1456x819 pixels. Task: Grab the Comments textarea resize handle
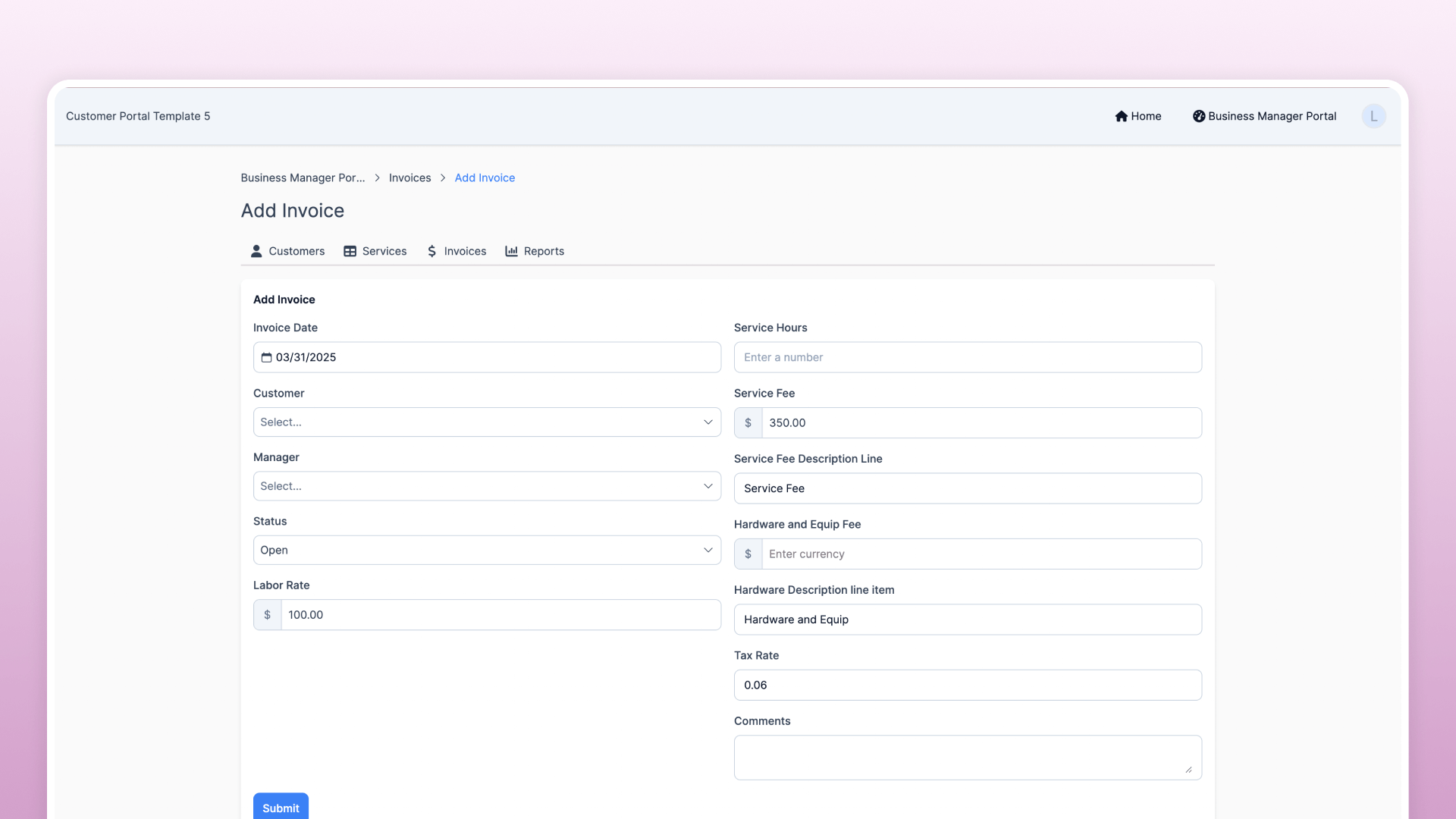1188,769
